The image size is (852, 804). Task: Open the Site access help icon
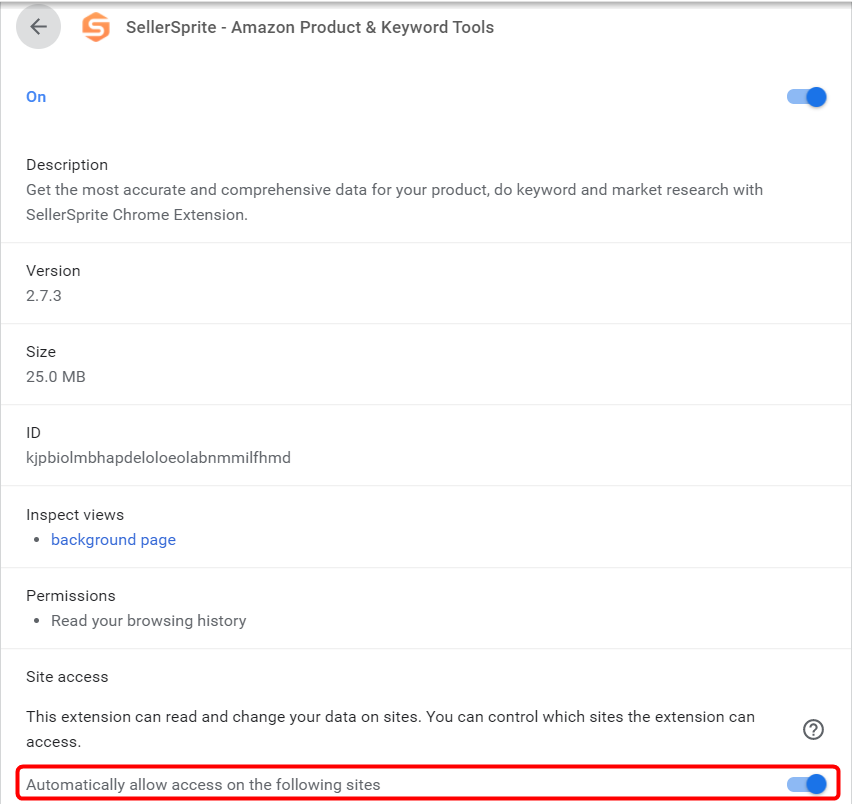pos(813,730)
